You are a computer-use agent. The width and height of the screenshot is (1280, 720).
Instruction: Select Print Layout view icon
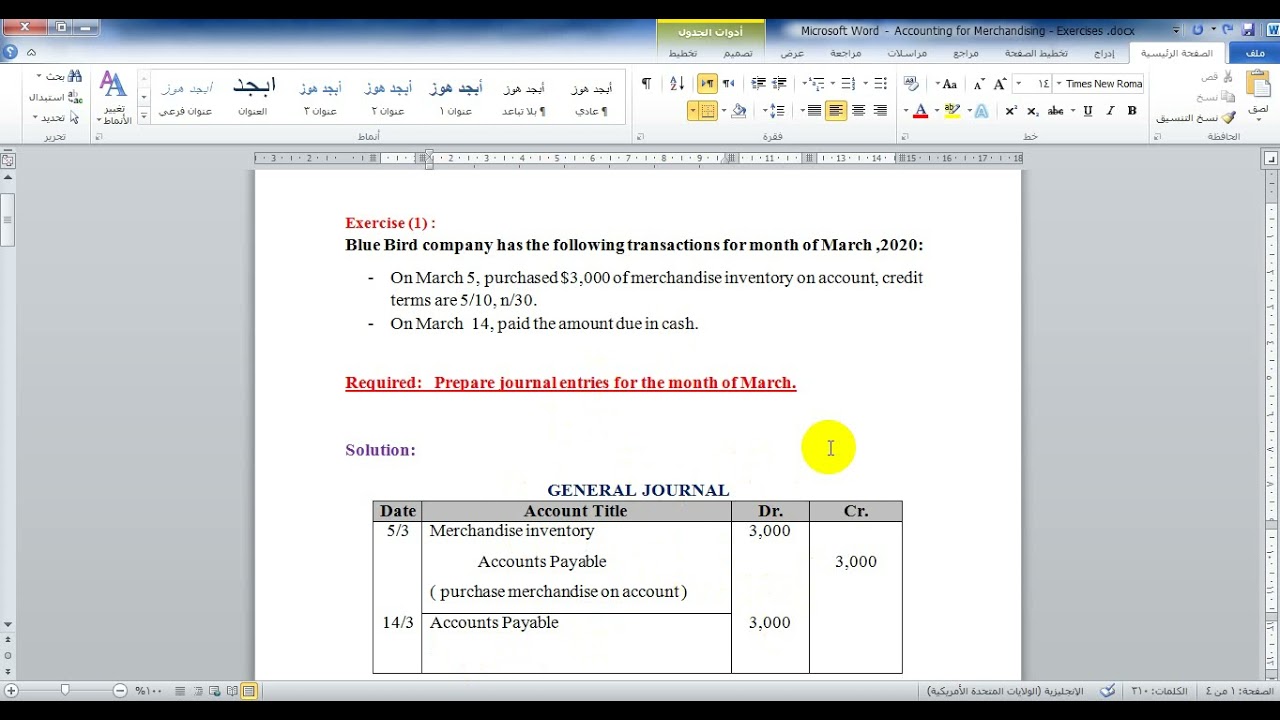pos(249,690)
